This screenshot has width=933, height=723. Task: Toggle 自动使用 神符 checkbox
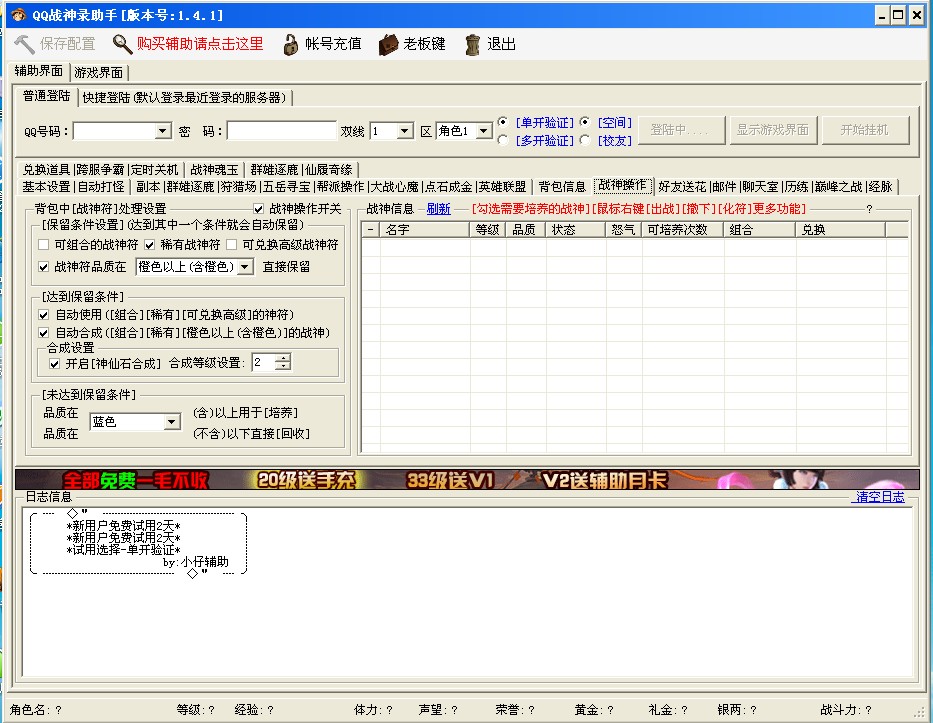43,315
